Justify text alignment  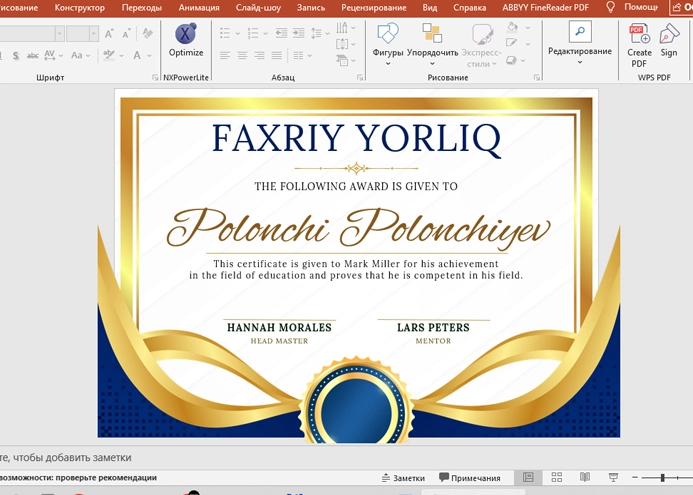pos(277,55)
